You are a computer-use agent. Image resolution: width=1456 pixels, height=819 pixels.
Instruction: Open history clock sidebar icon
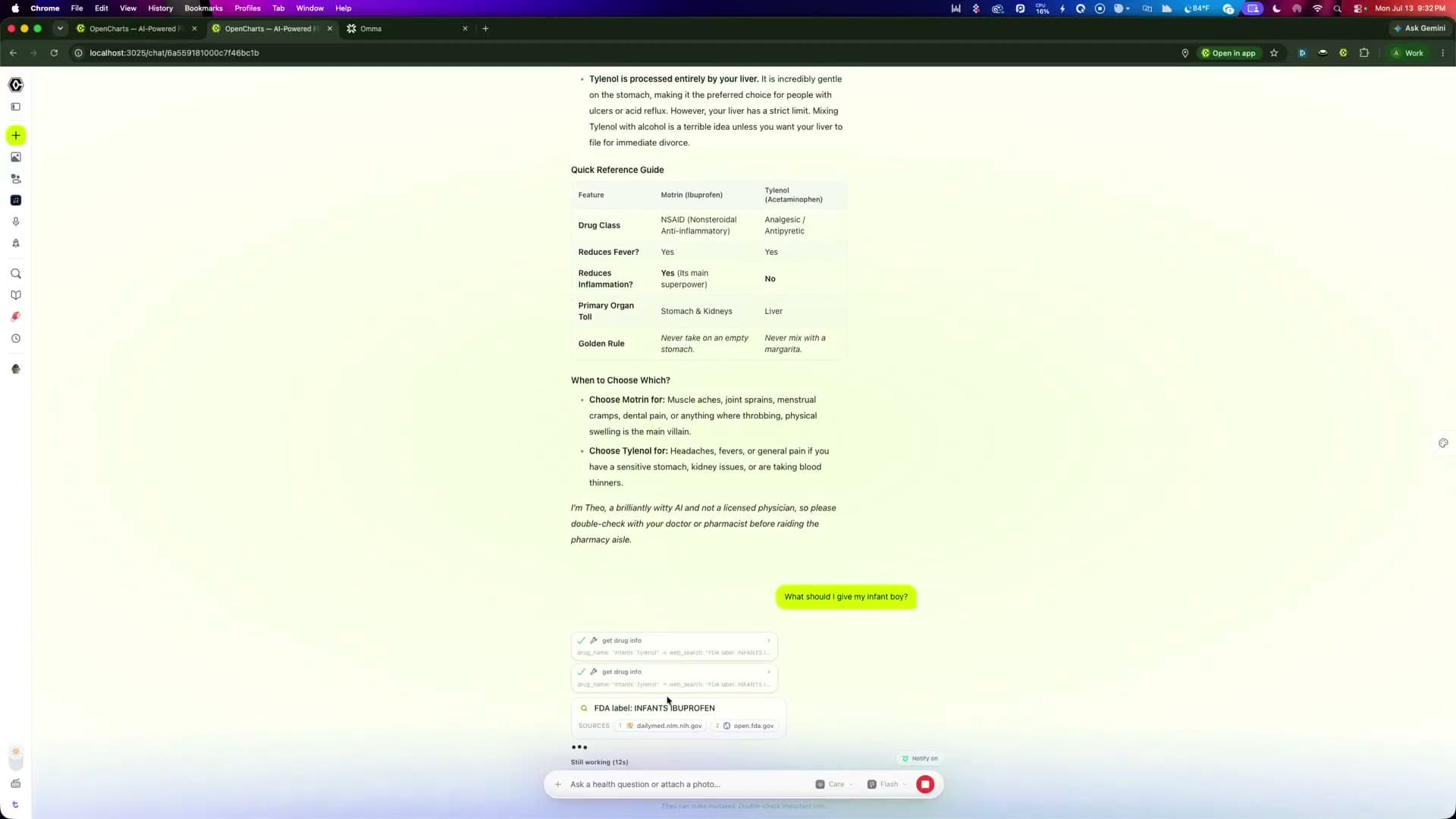pyautogui.click(x=16, y=339)
